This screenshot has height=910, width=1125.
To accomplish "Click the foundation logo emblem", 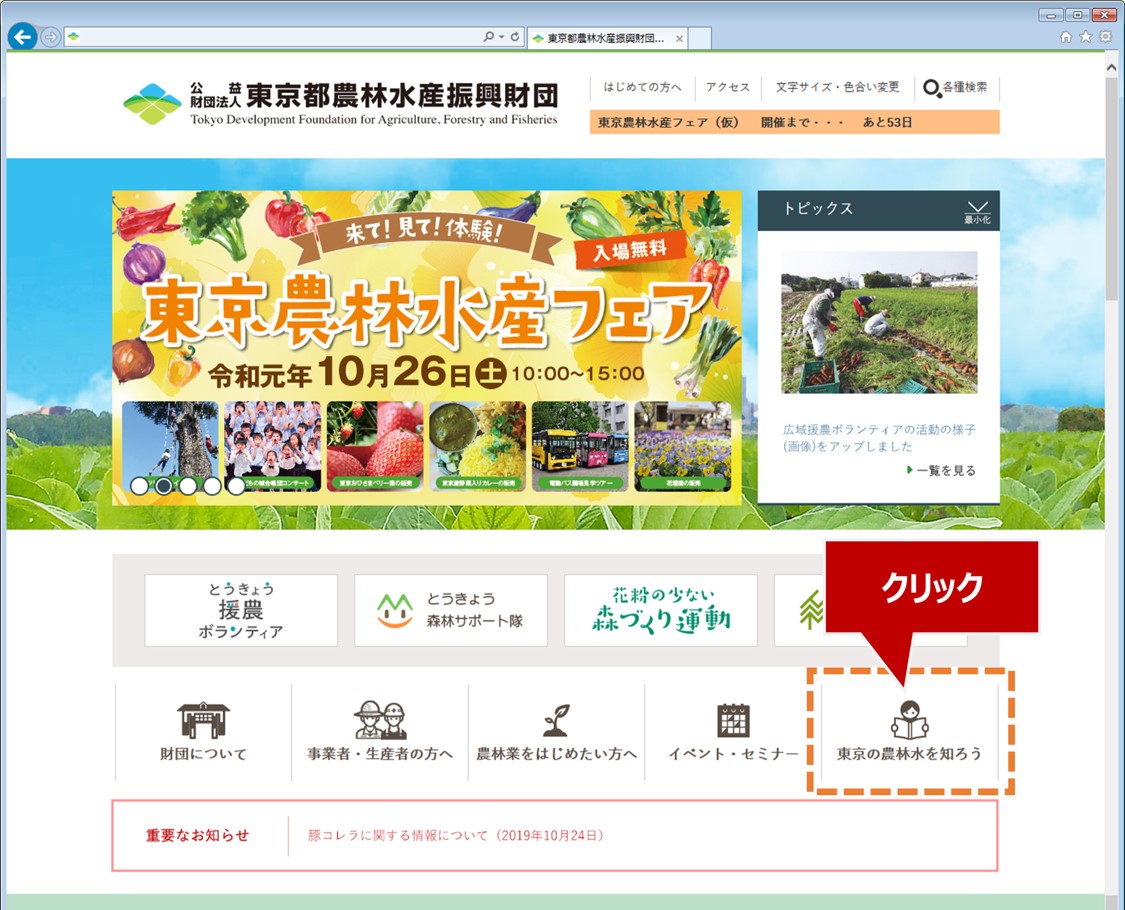I will 152,103.
